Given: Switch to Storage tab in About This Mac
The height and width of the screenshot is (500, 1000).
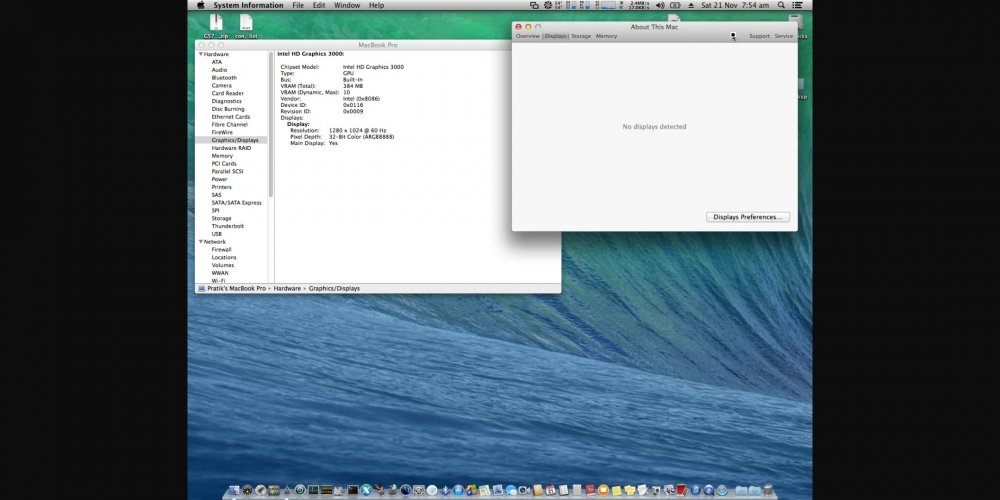Looking at the screenshot, I should pos(581,36).
